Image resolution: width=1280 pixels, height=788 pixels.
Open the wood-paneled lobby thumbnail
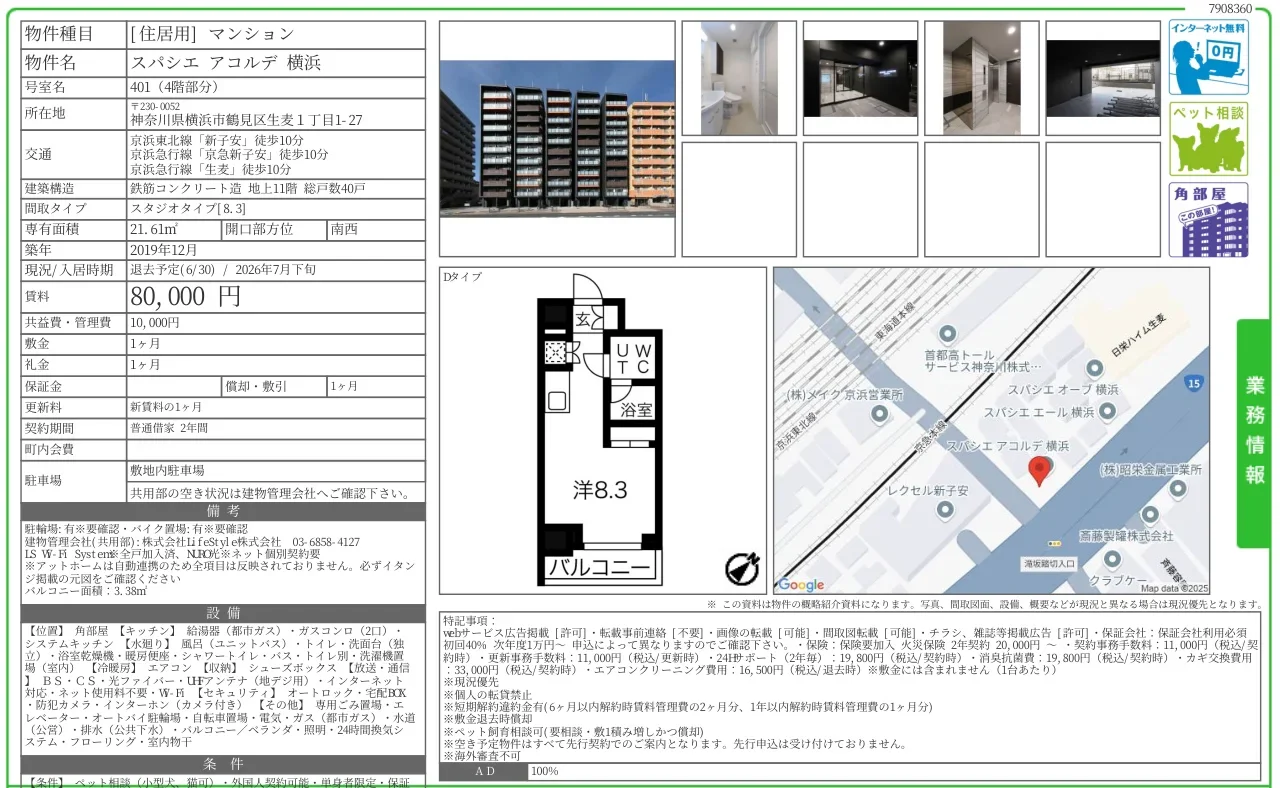click(x=982, y=78)
